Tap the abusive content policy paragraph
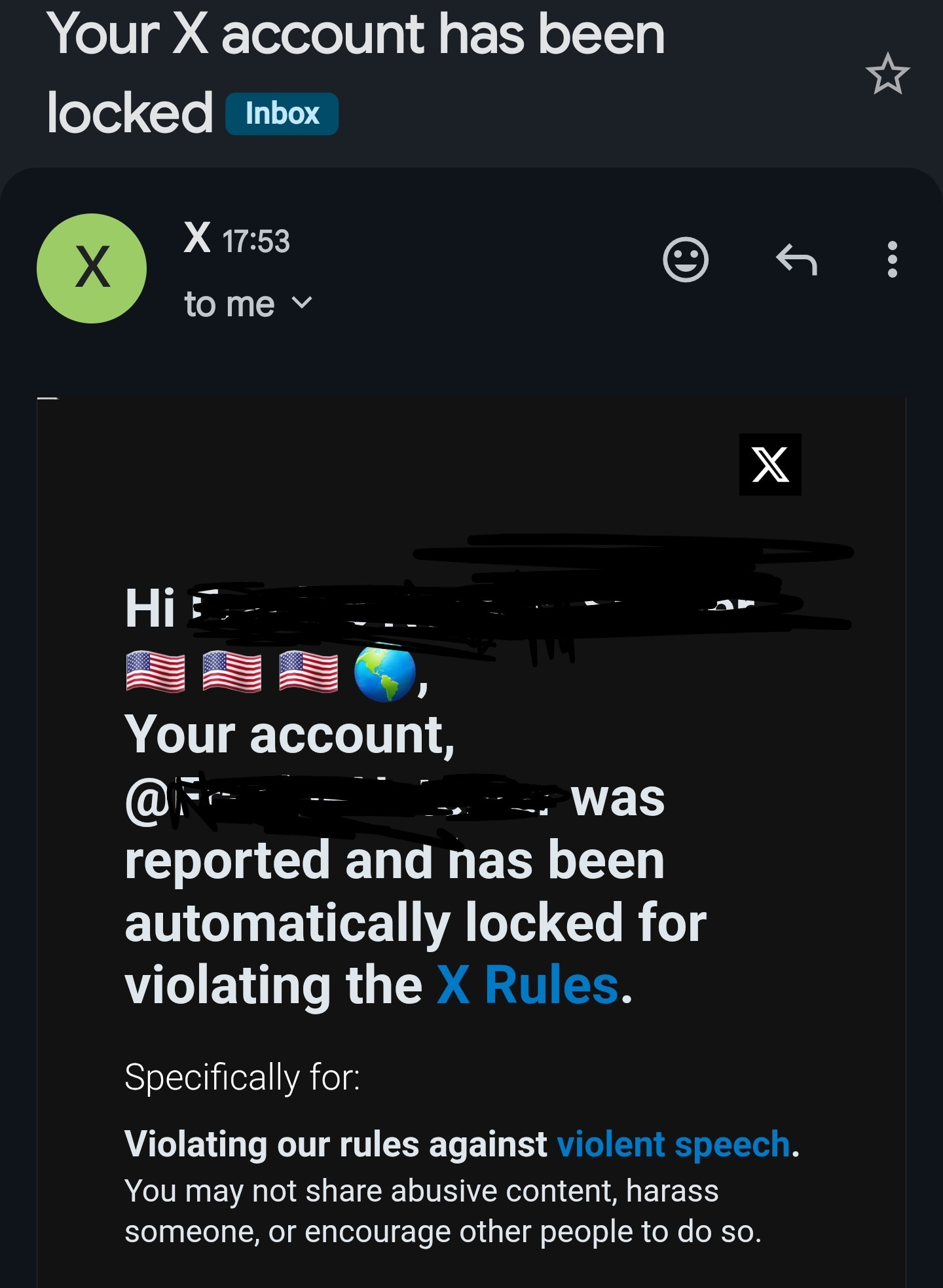The width and height of the screenshot is (943, 1288). [x=443, y=1211]
